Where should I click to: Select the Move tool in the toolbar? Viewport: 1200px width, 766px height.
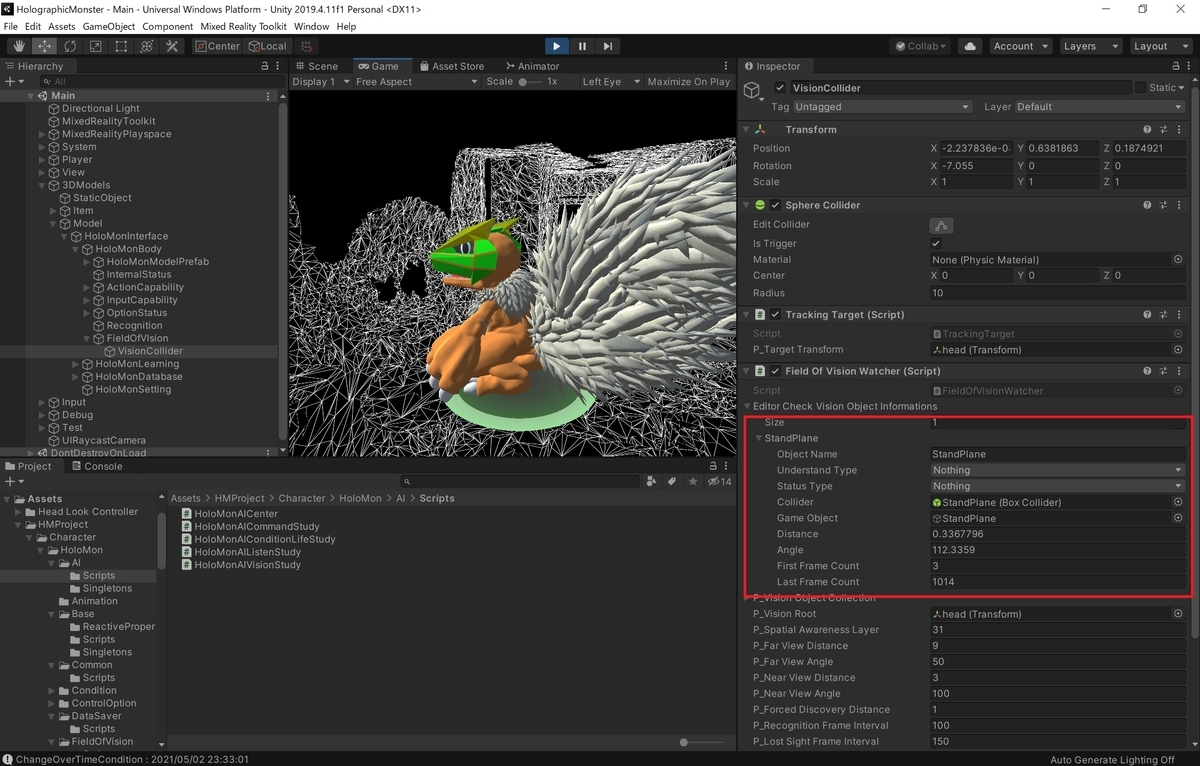click(45, 46)
